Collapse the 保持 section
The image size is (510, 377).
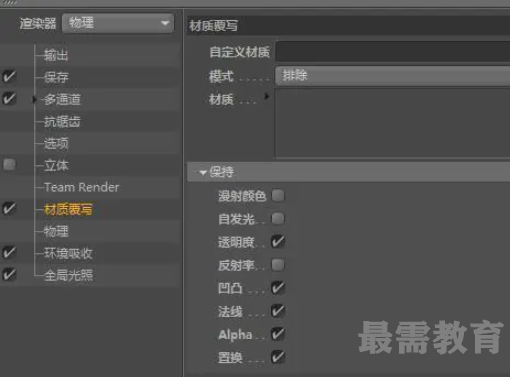click(203, 173)
